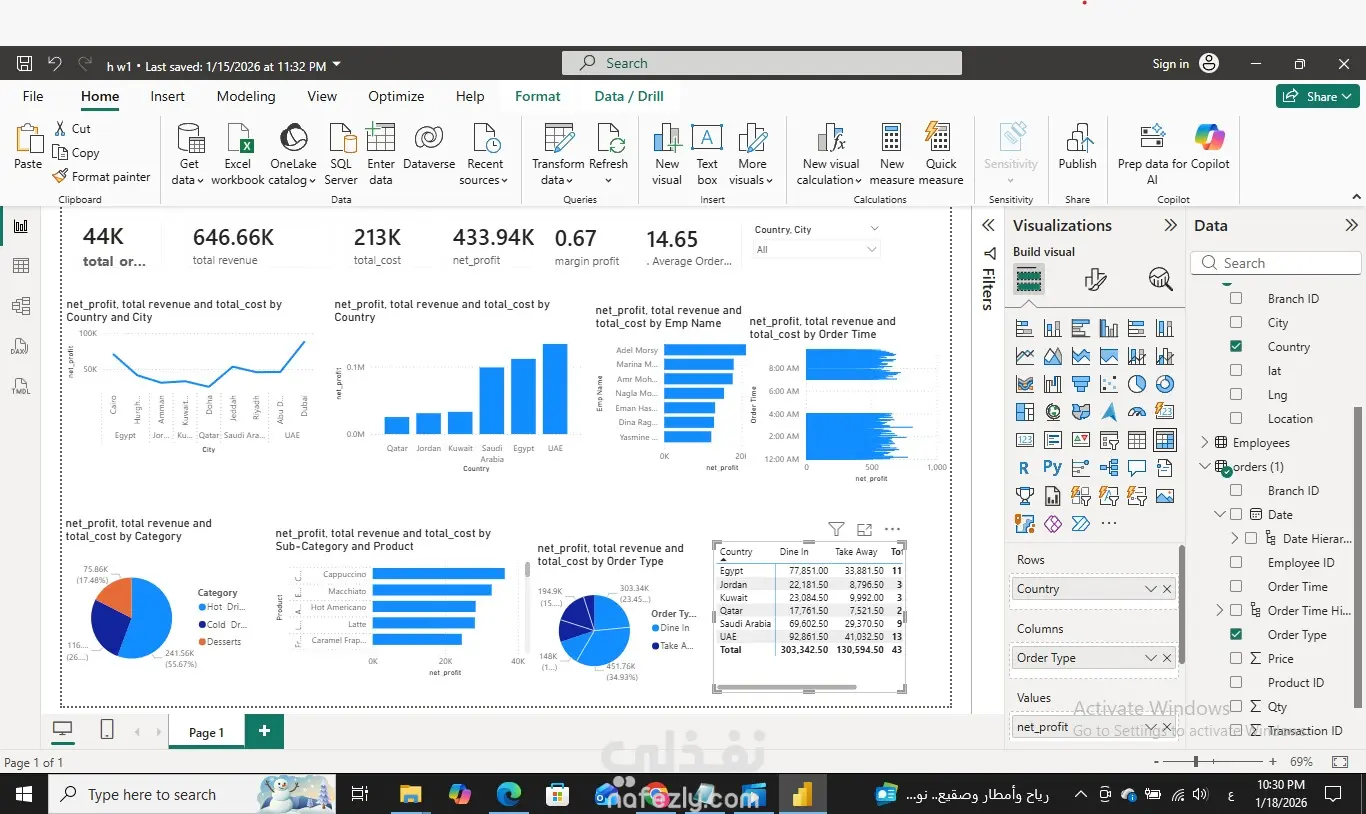Image resolution: width=1366 pixels, height=814 pixels.
Task: Add a new report page
Action: pos(265,732)
